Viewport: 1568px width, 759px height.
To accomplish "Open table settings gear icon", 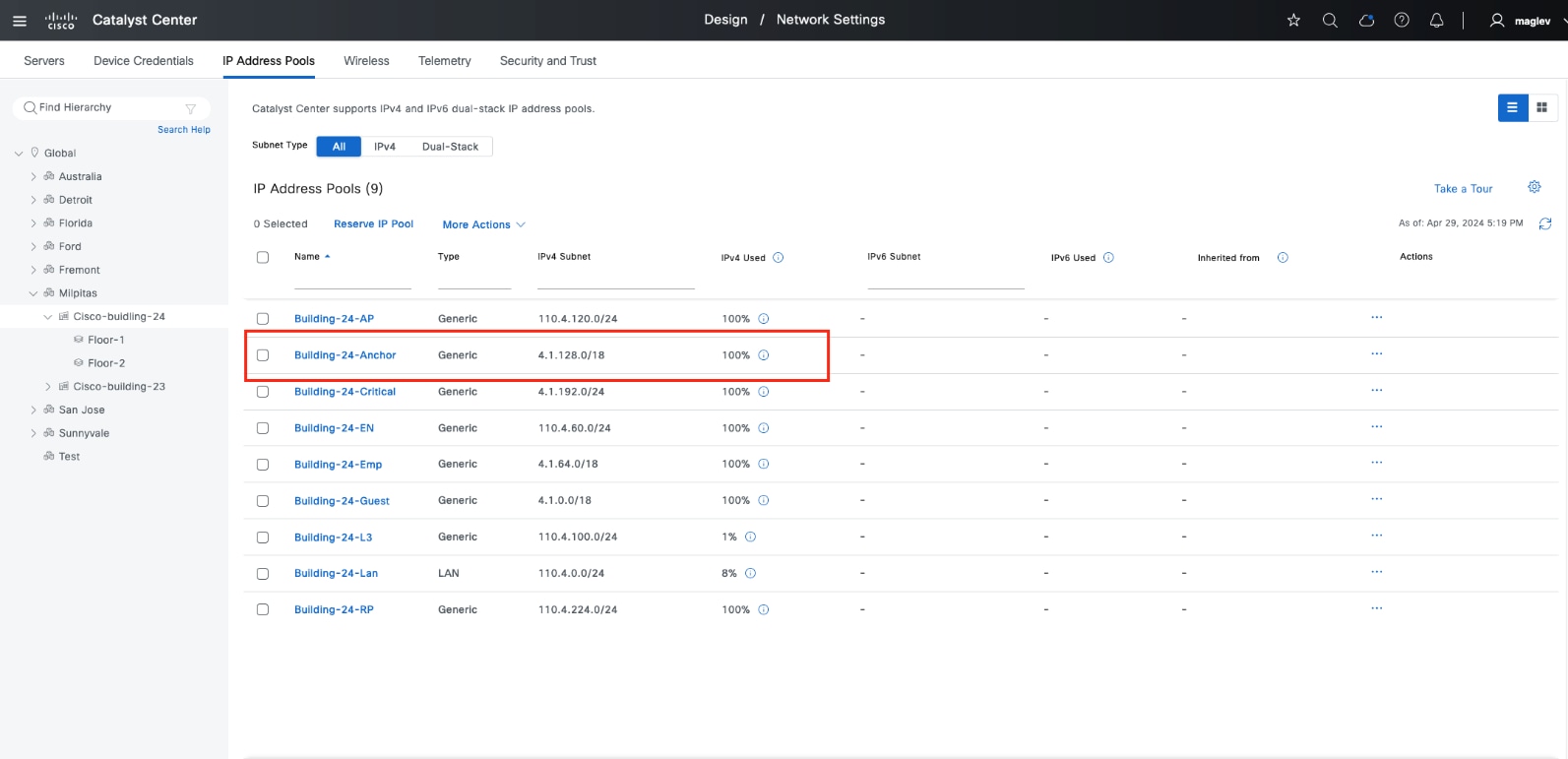I will pos(1534,187).
